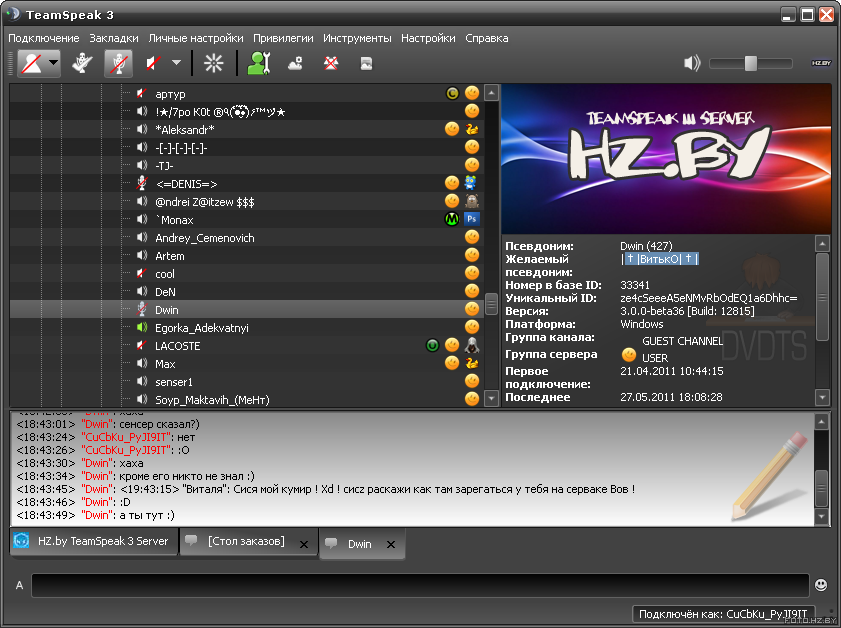Click the duck icon on *Aleksandr* row
Screen dimensions: 841x628
(x=472, y=129)
